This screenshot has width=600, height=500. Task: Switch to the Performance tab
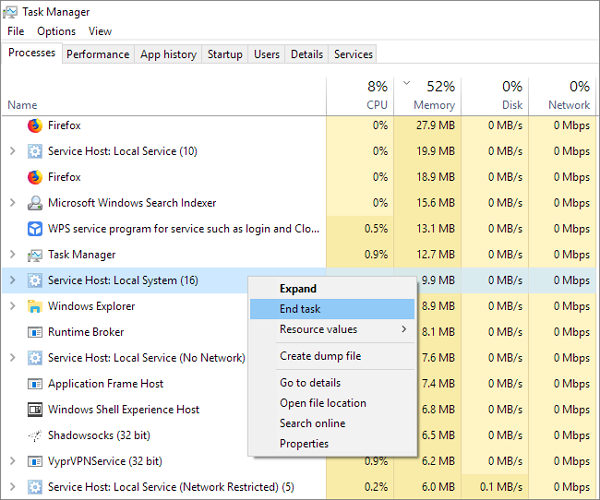(98, 54)
